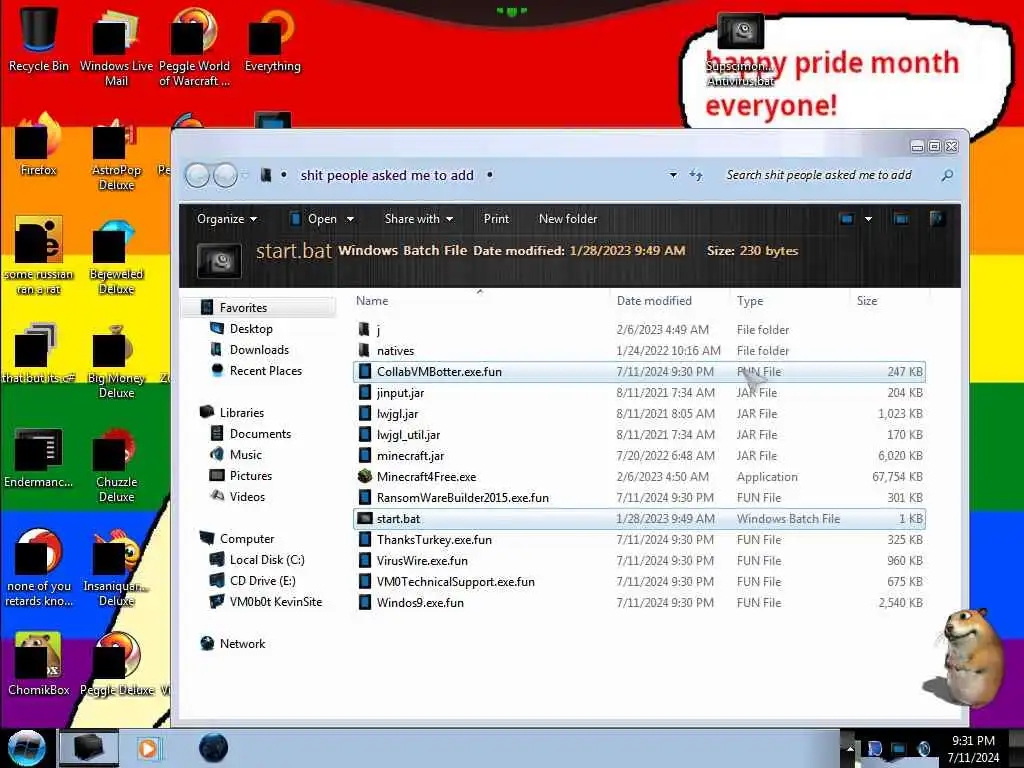
Task: Select Minecraft4Free.exe application
Action: click(639, 477)
